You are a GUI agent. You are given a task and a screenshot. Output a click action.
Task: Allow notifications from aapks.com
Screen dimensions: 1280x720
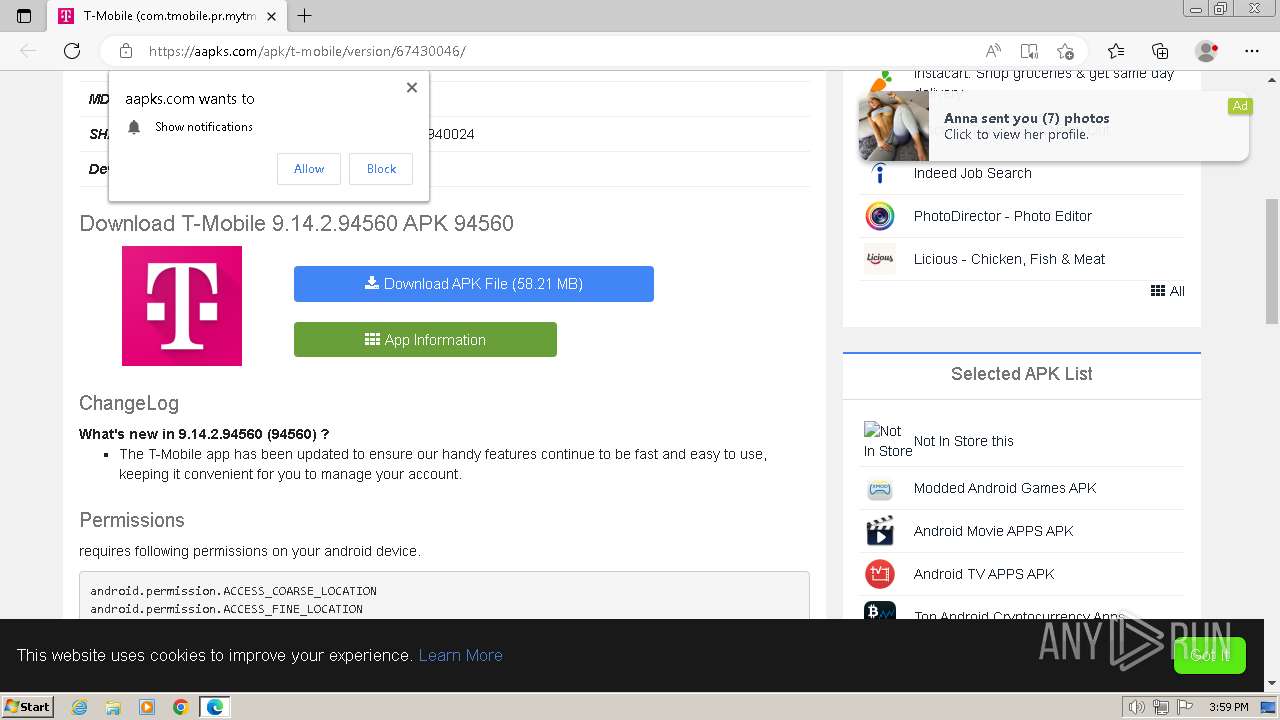point(309,169)
